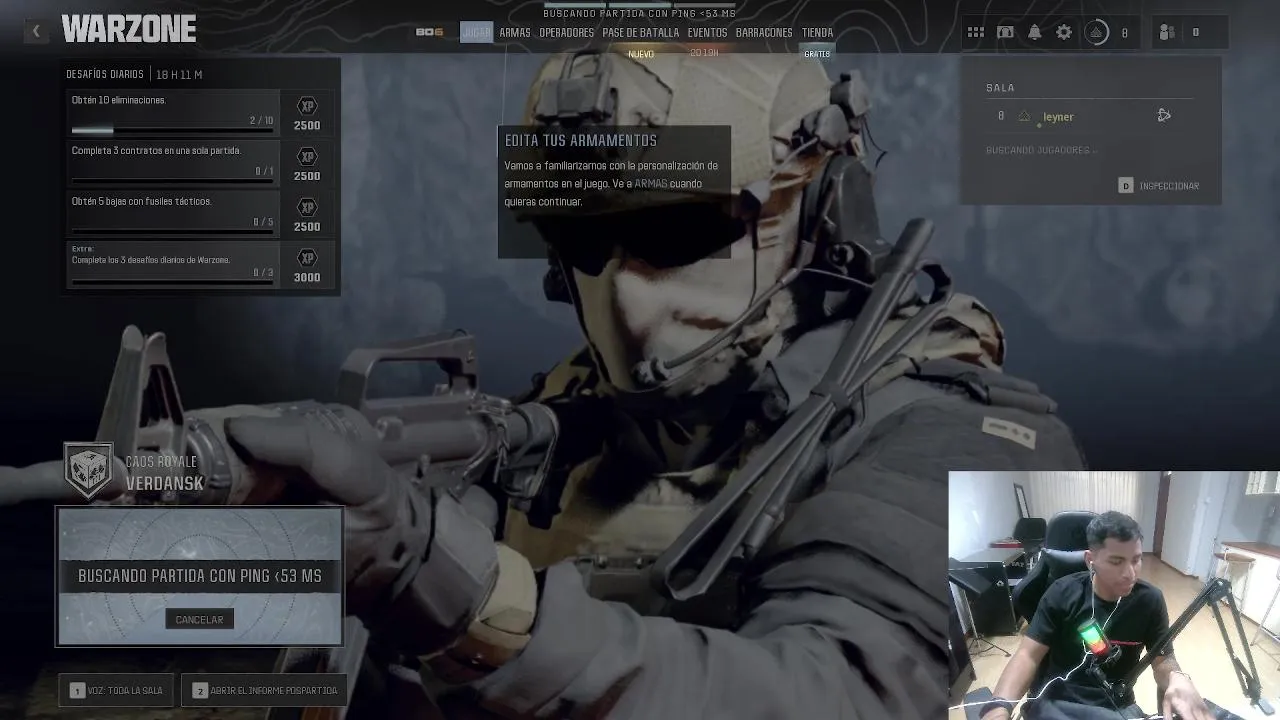The height and width of the screenshot is (720, 1280).
Task: Click the 2 / 10 eliminations progress bar
Action: (172, 130)
